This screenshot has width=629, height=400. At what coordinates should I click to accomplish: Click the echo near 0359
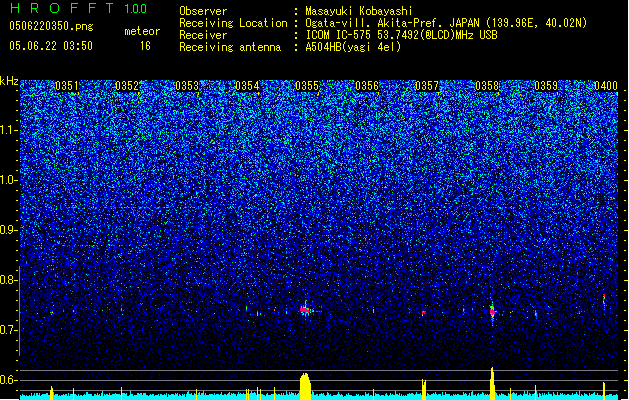click(536, 313)
